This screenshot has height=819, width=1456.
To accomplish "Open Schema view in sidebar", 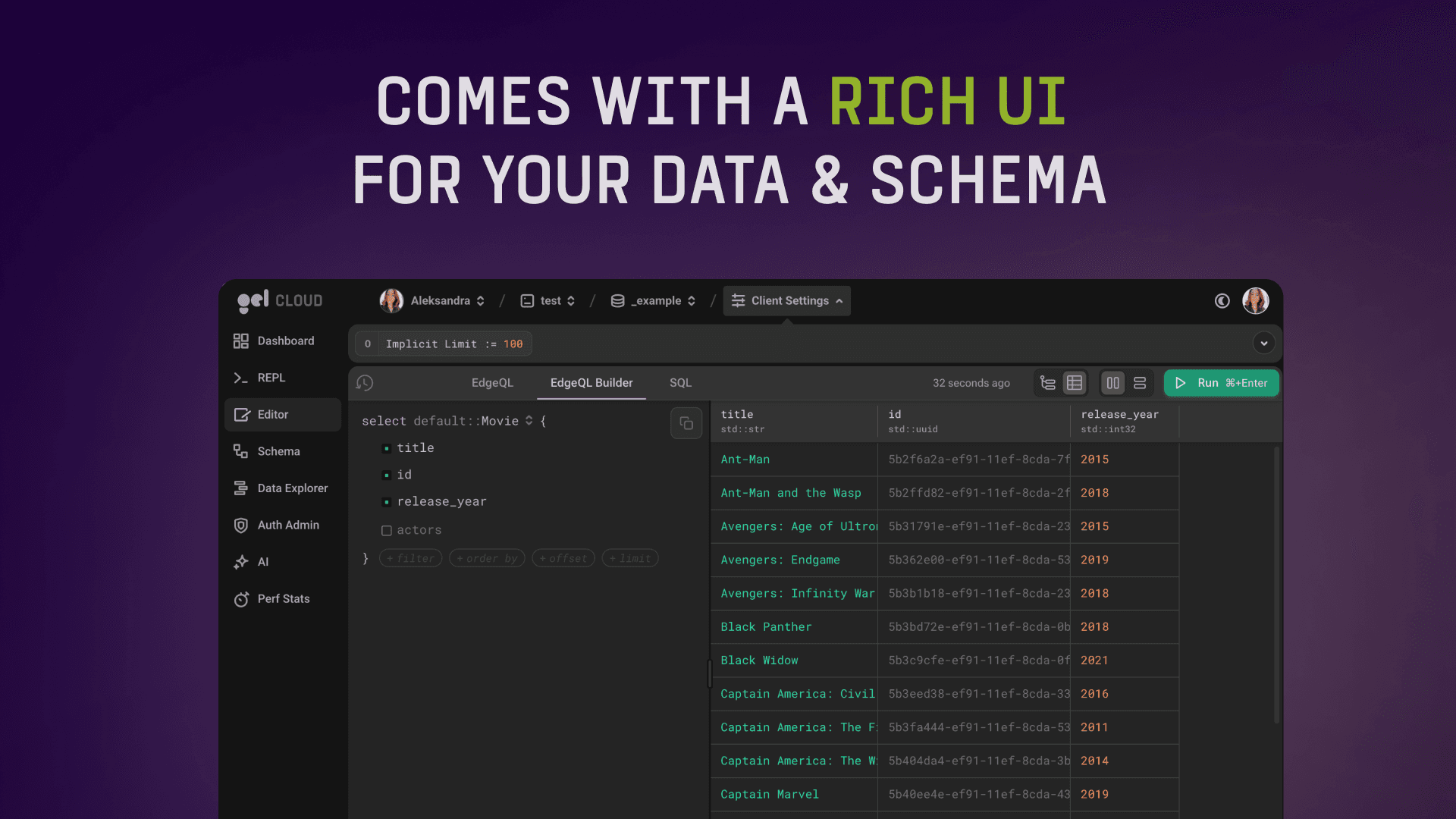I will (x=278, y=451).
